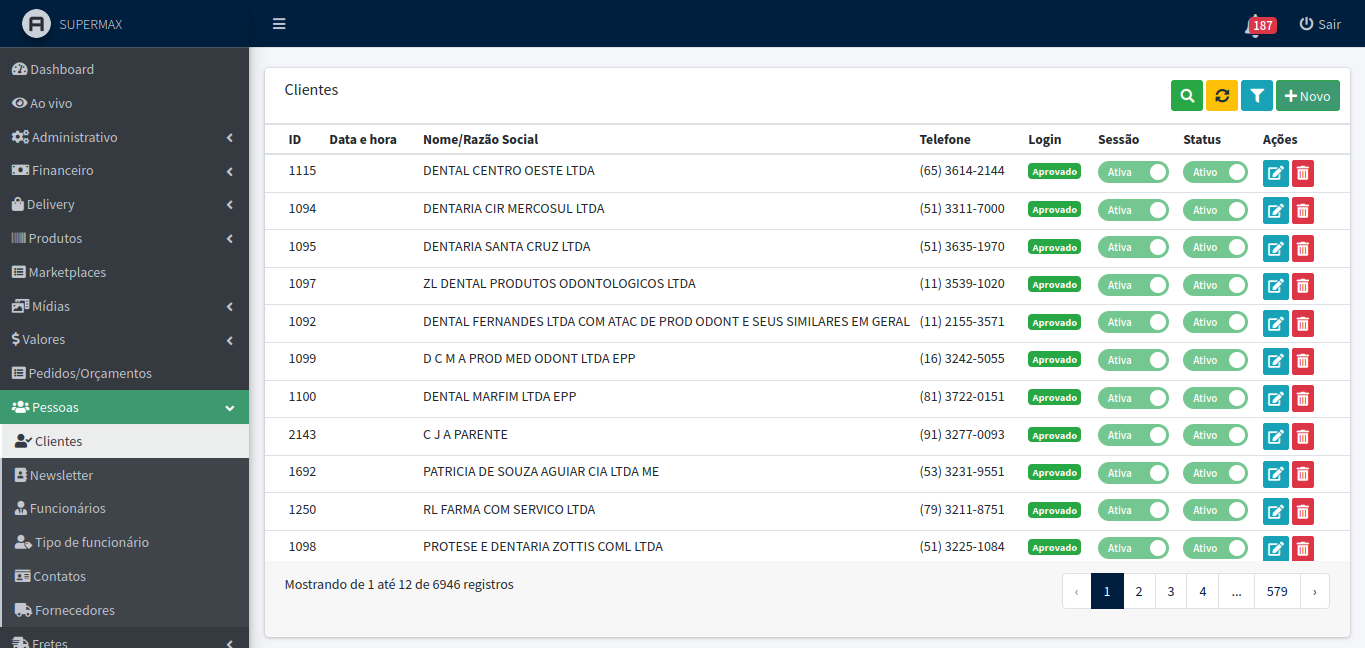The width and height of the screenshot is (1365, 648).
Task: Disable Status for ZL DENTAL PRODUTOS ODONTOLOGICOS
Action: (x=1215, y=285)
